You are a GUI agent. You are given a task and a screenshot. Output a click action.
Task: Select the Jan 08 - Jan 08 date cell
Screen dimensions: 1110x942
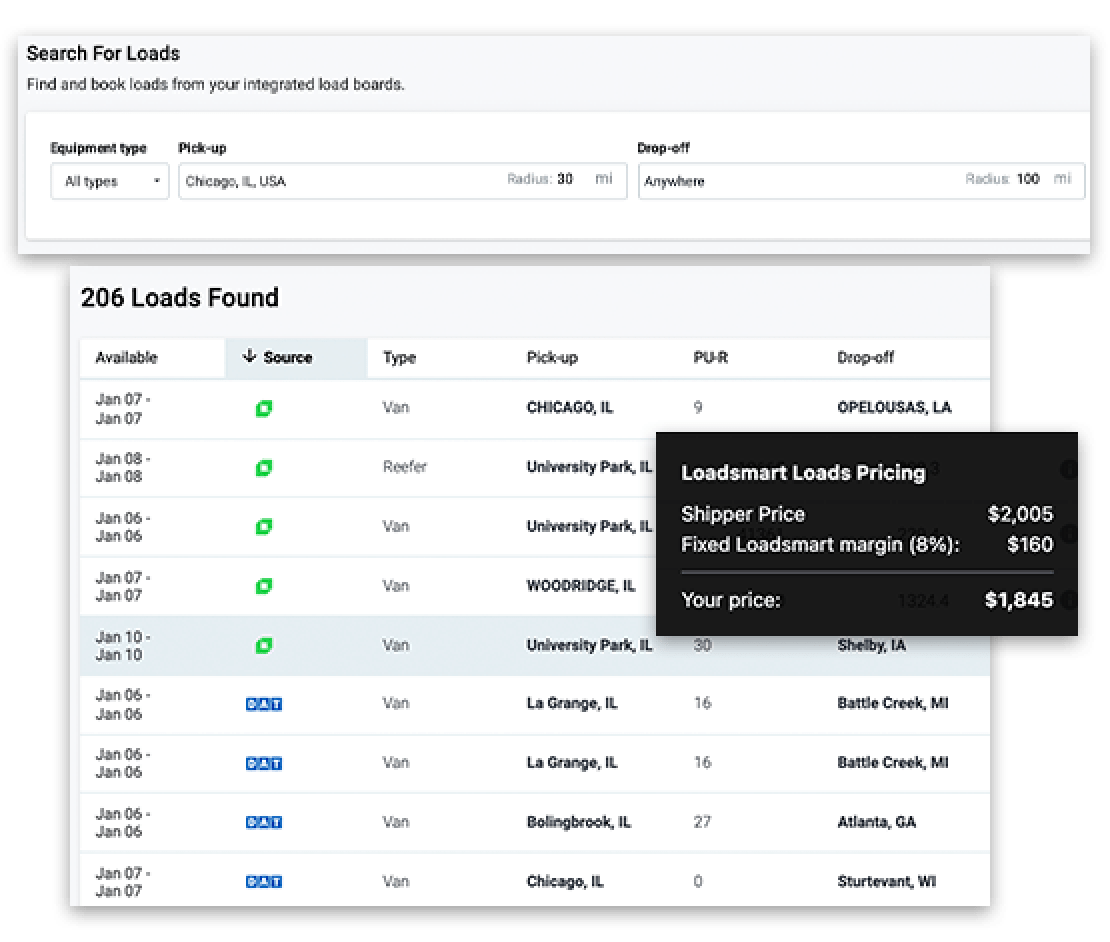click(x=122, y=467)
